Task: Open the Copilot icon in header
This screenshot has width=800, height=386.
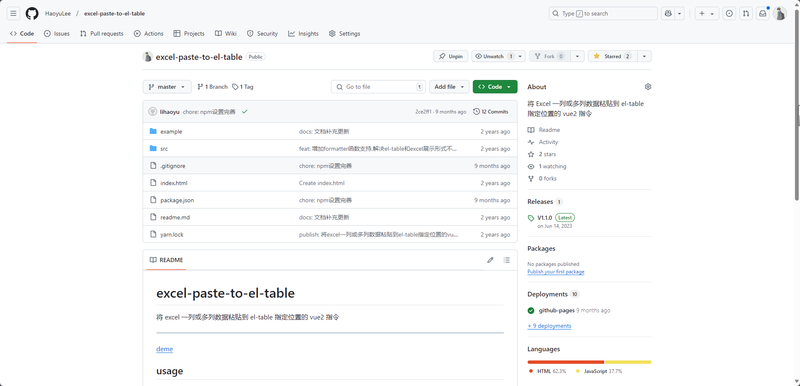Action: [x=668, y=14]
